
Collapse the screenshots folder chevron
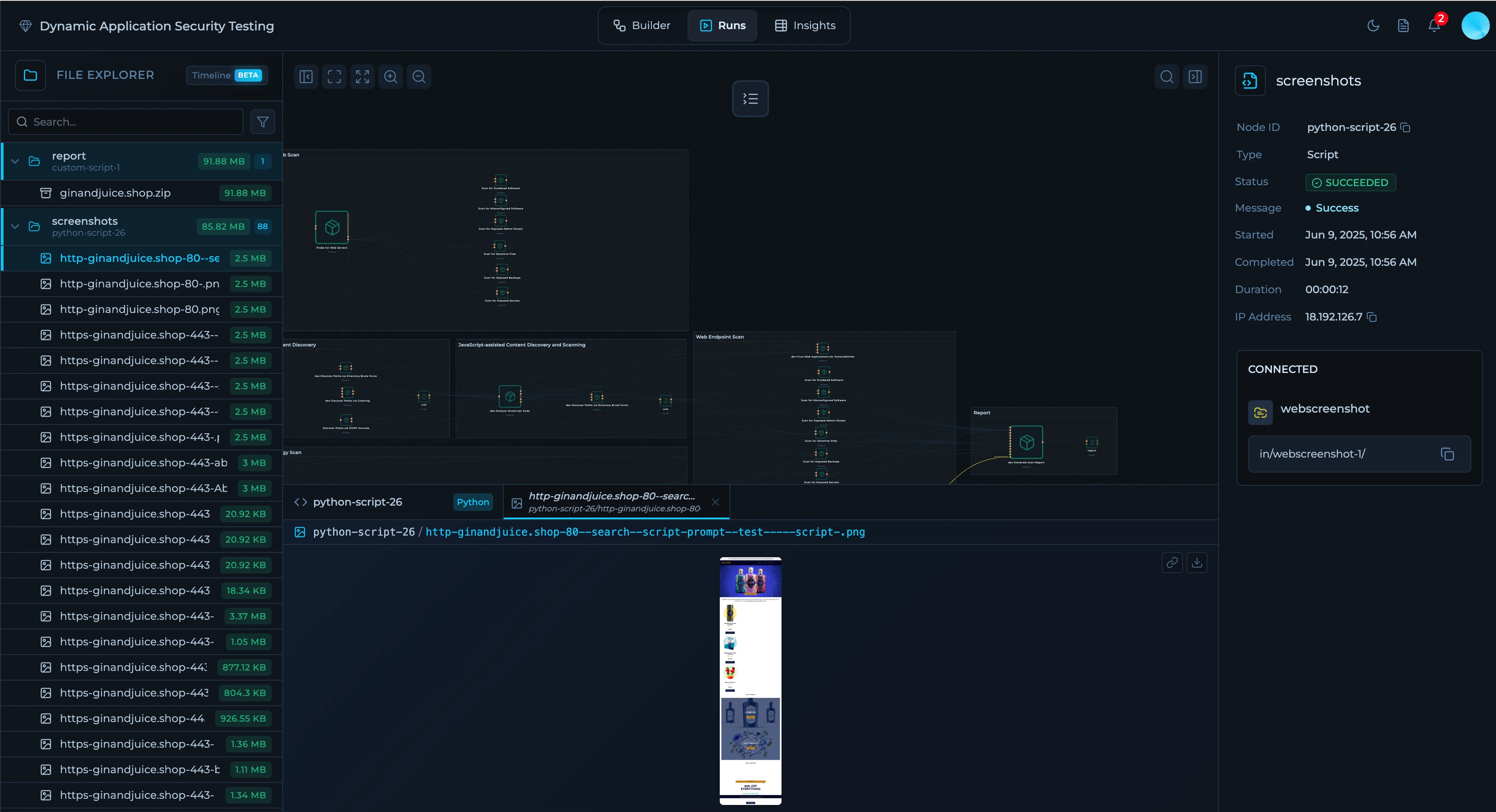(16, 226)
